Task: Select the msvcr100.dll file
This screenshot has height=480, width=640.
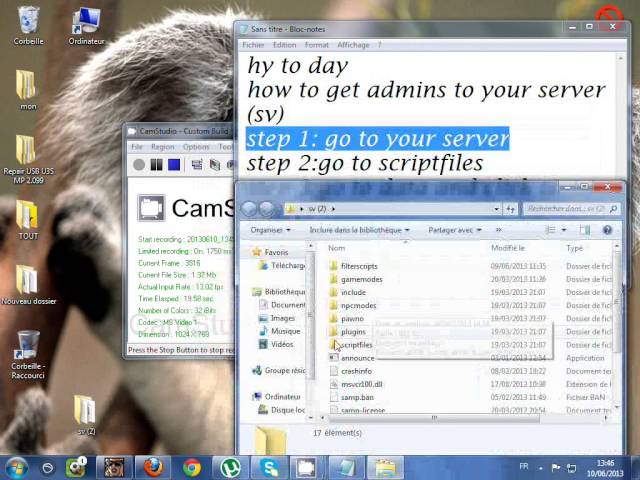Action: coord(356,384)
